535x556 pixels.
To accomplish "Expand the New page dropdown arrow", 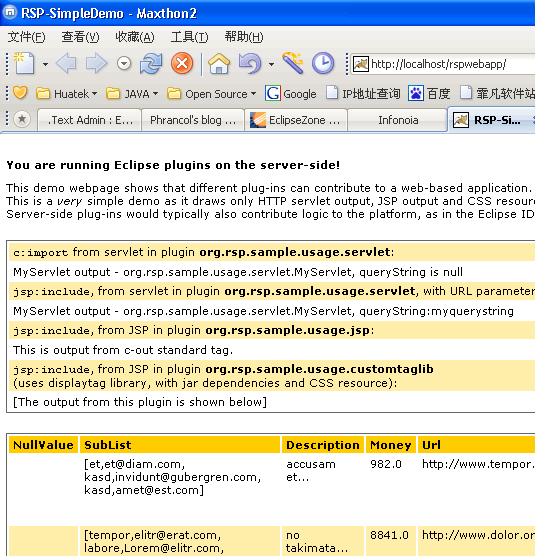I will [x=45, y=64].
